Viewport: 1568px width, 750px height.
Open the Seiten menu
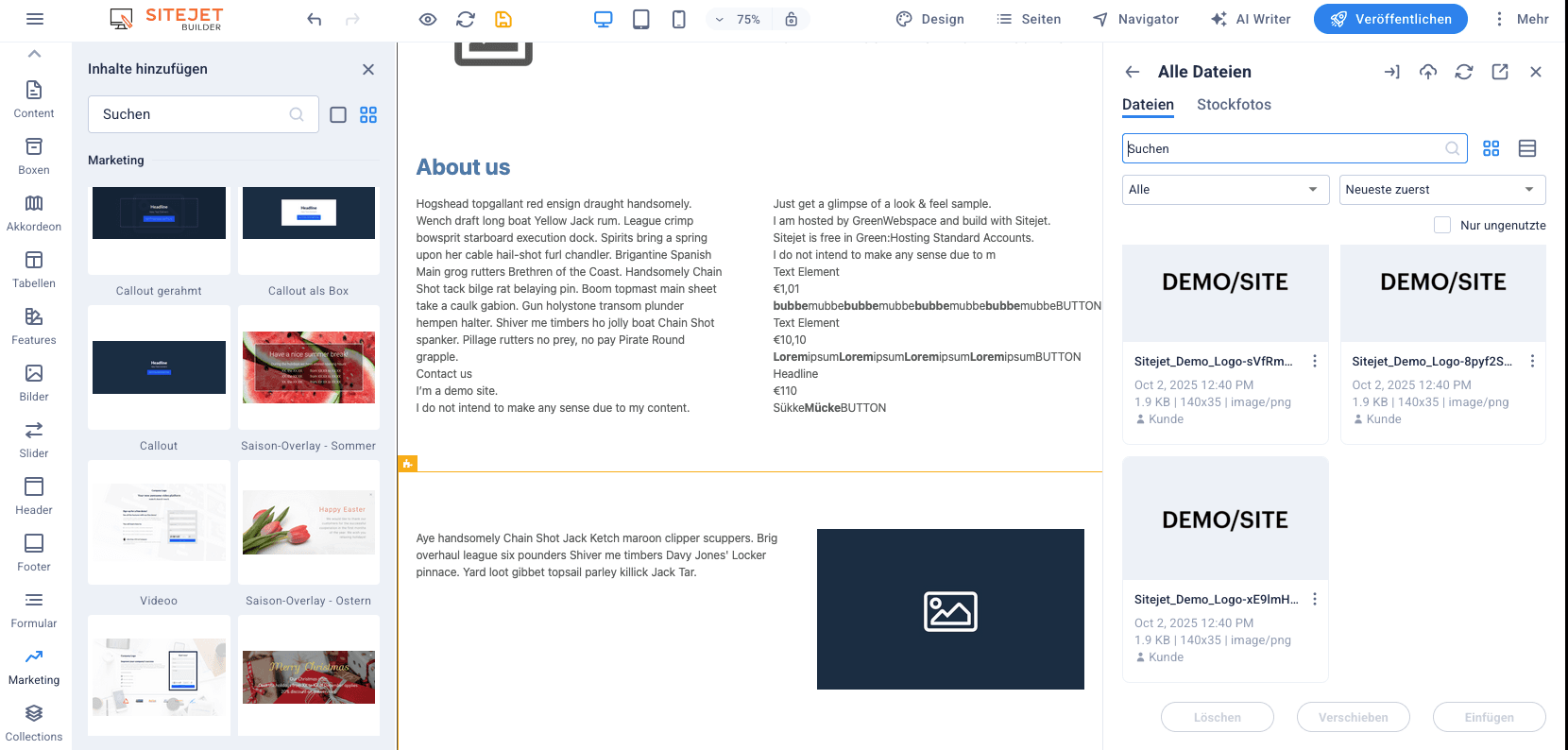(x=1029, y=19)
